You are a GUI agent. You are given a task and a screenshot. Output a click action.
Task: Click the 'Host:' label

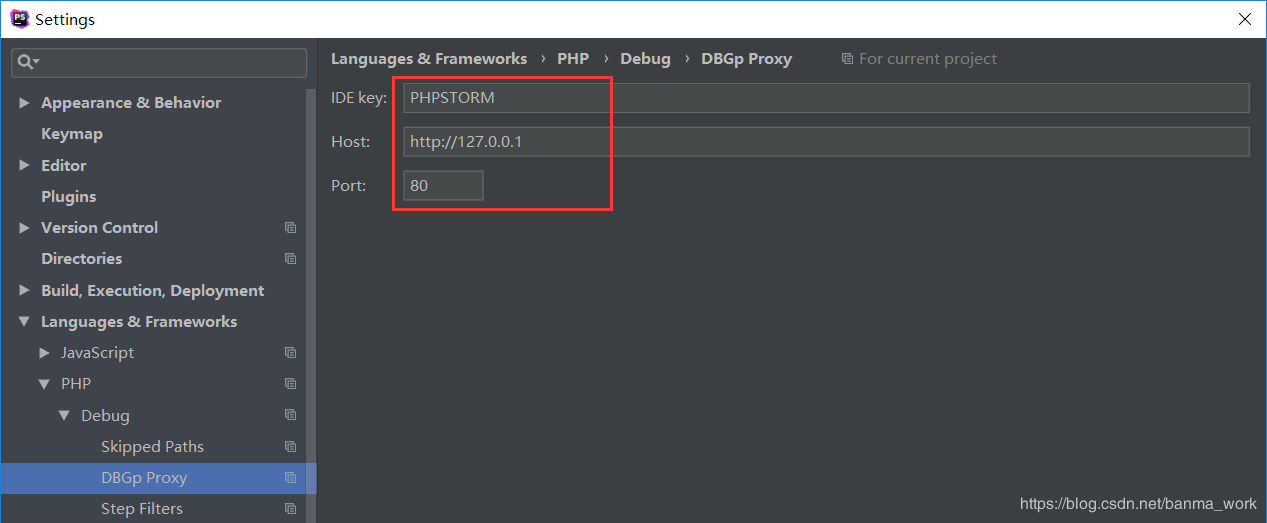350,142
